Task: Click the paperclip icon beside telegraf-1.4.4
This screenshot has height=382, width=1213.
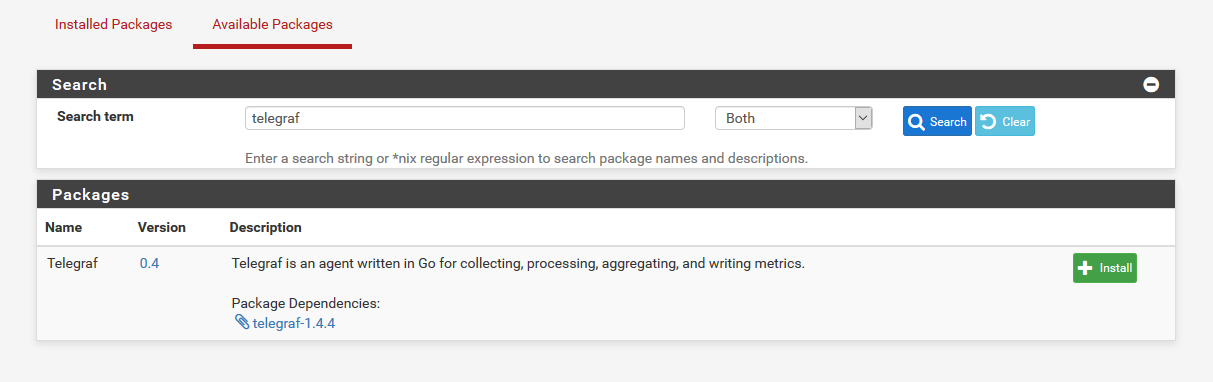Action: coord(242,322)
